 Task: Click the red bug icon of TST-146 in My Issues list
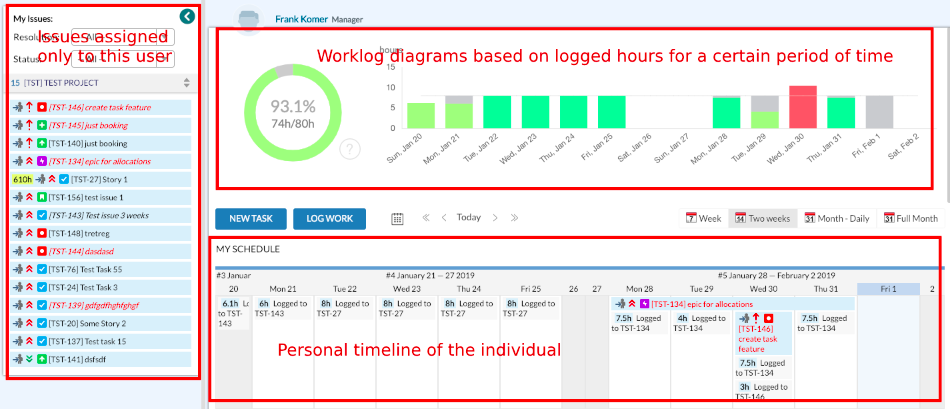tap(42, 106)
